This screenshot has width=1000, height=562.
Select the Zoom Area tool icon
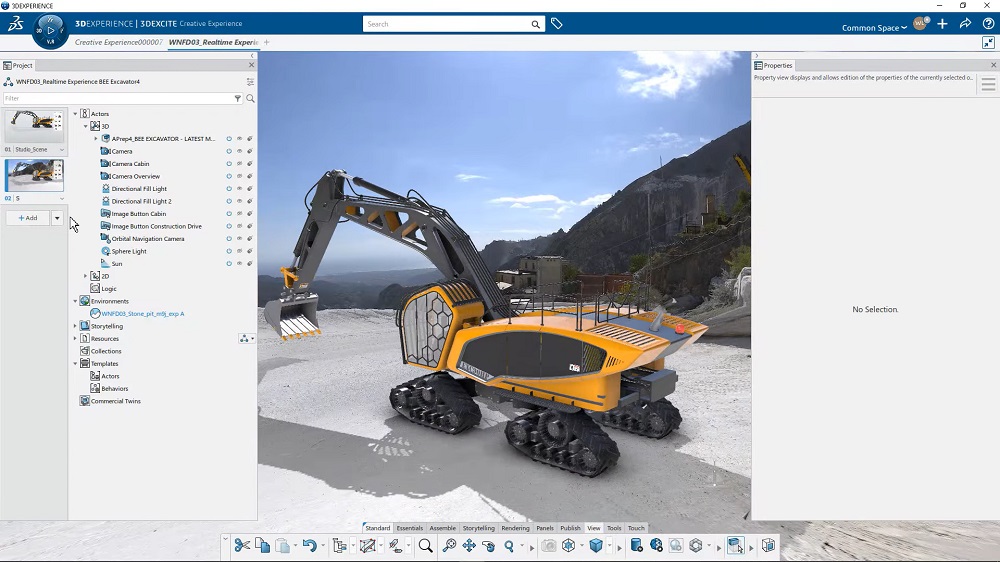pyautogui.click(x=449, y=545)
